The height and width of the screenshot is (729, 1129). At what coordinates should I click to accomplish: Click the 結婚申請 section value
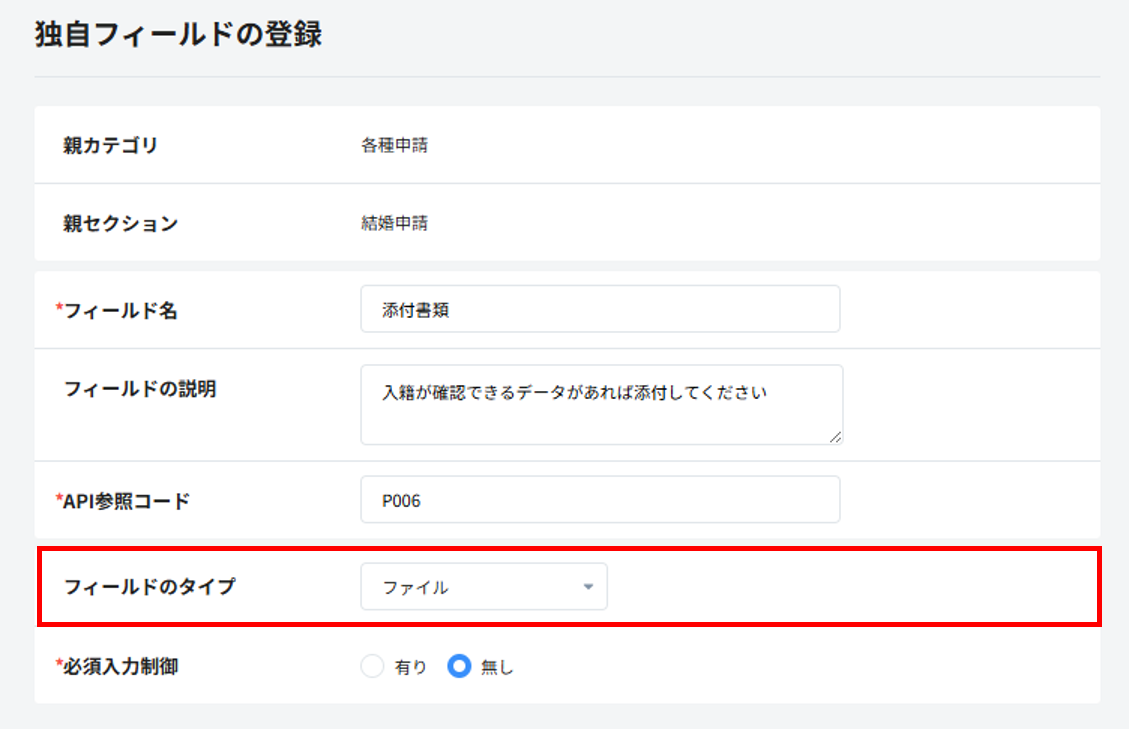pyautogui.click(x=394, y=223)
